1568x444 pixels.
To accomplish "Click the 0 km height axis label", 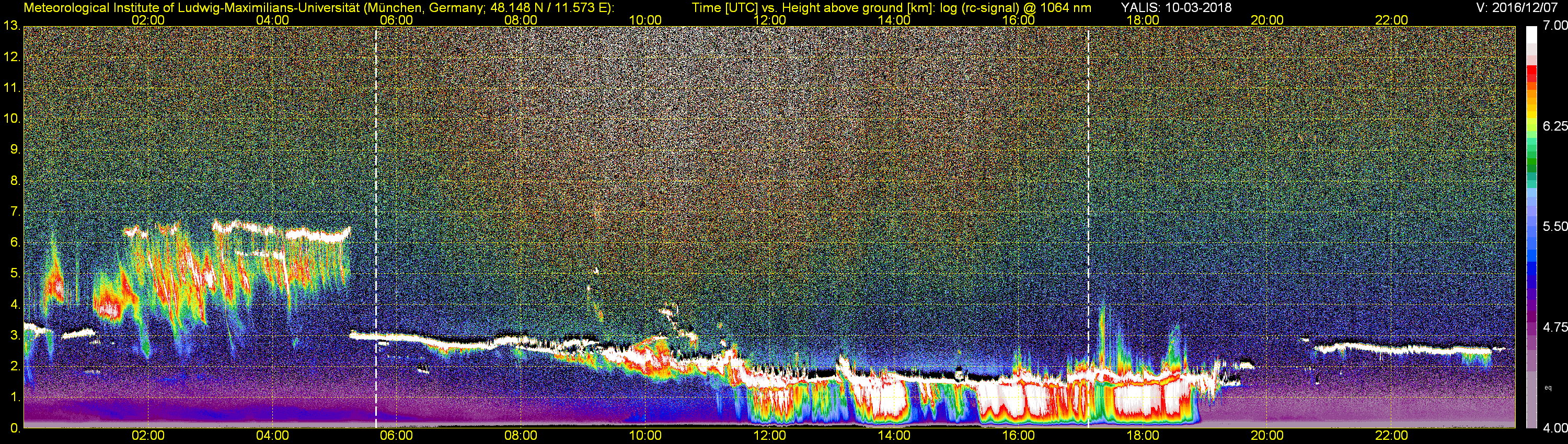I will pyautogui.click(x=15, y=428).
